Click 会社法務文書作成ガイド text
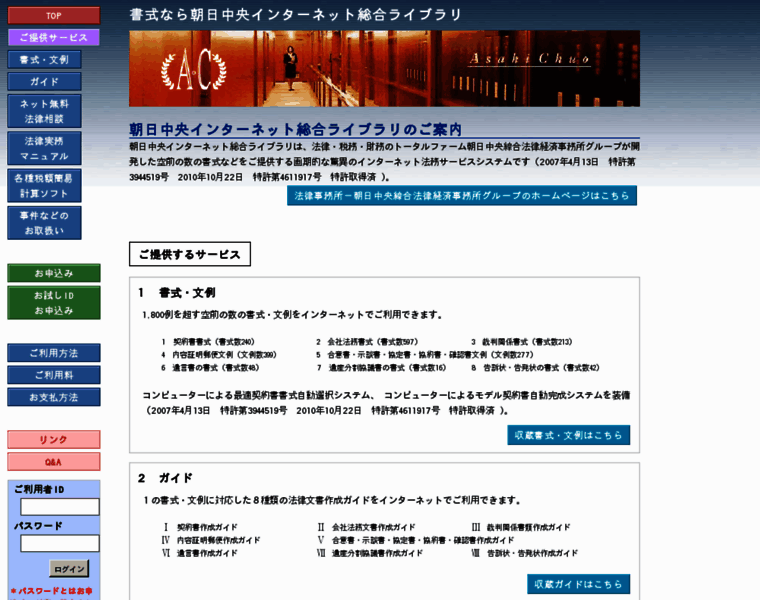This screenshot has width=760, height=600. (x=374, y=527)
